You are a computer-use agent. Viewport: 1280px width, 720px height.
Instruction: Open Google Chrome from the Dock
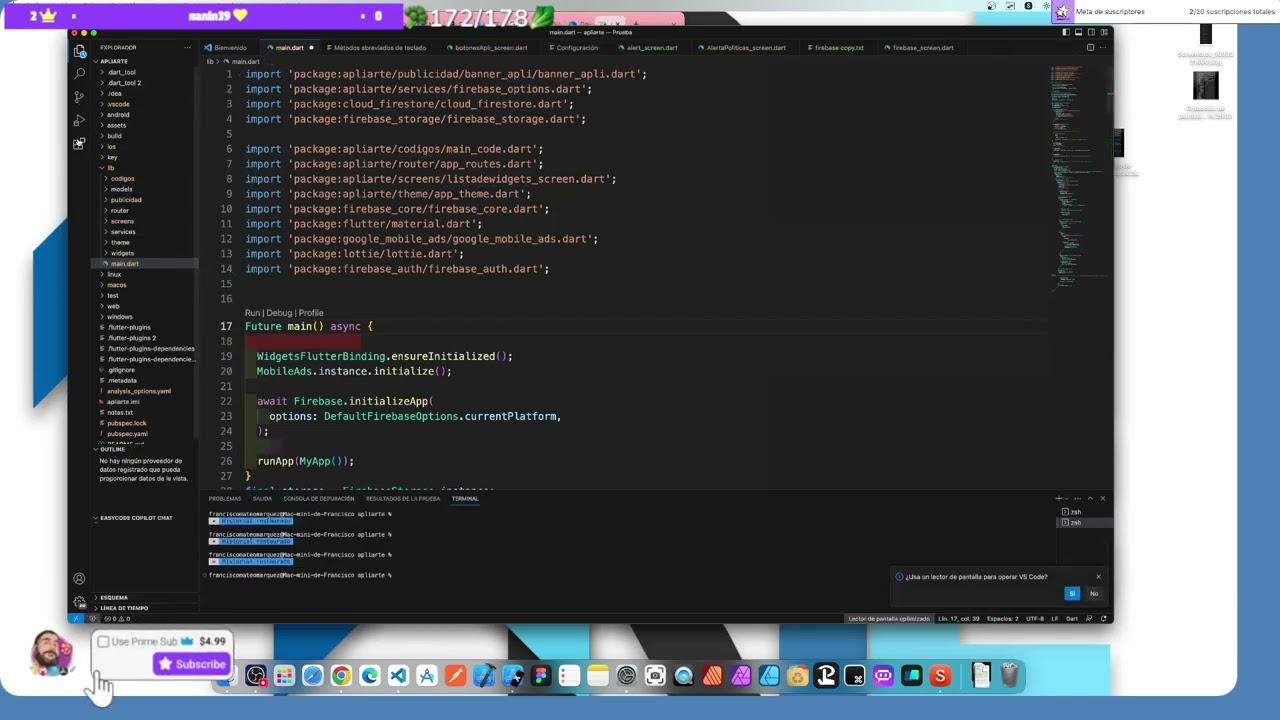click(x=341, y=676)
